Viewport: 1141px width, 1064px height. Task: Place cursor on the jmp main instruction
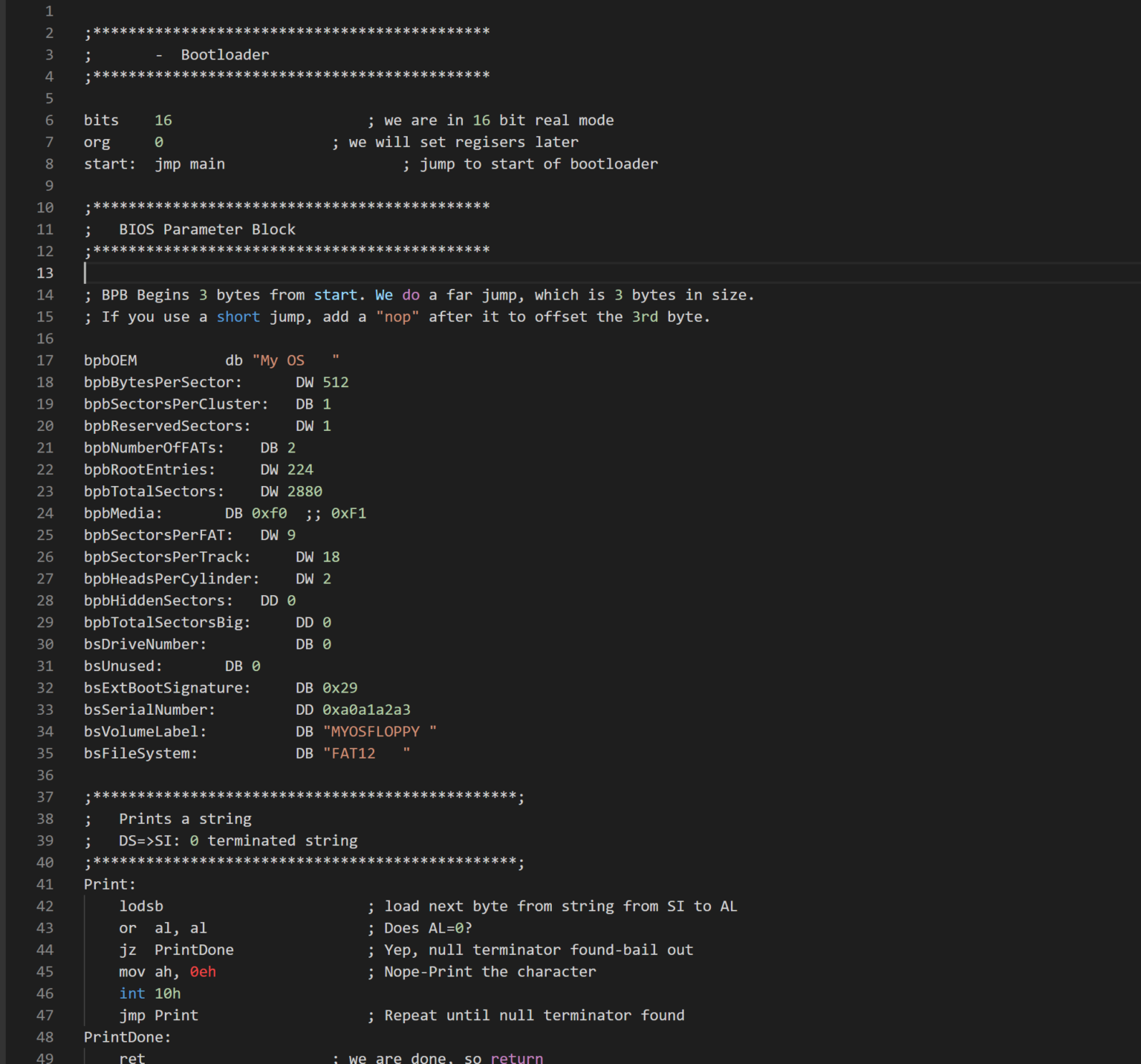tap(189, 163)
